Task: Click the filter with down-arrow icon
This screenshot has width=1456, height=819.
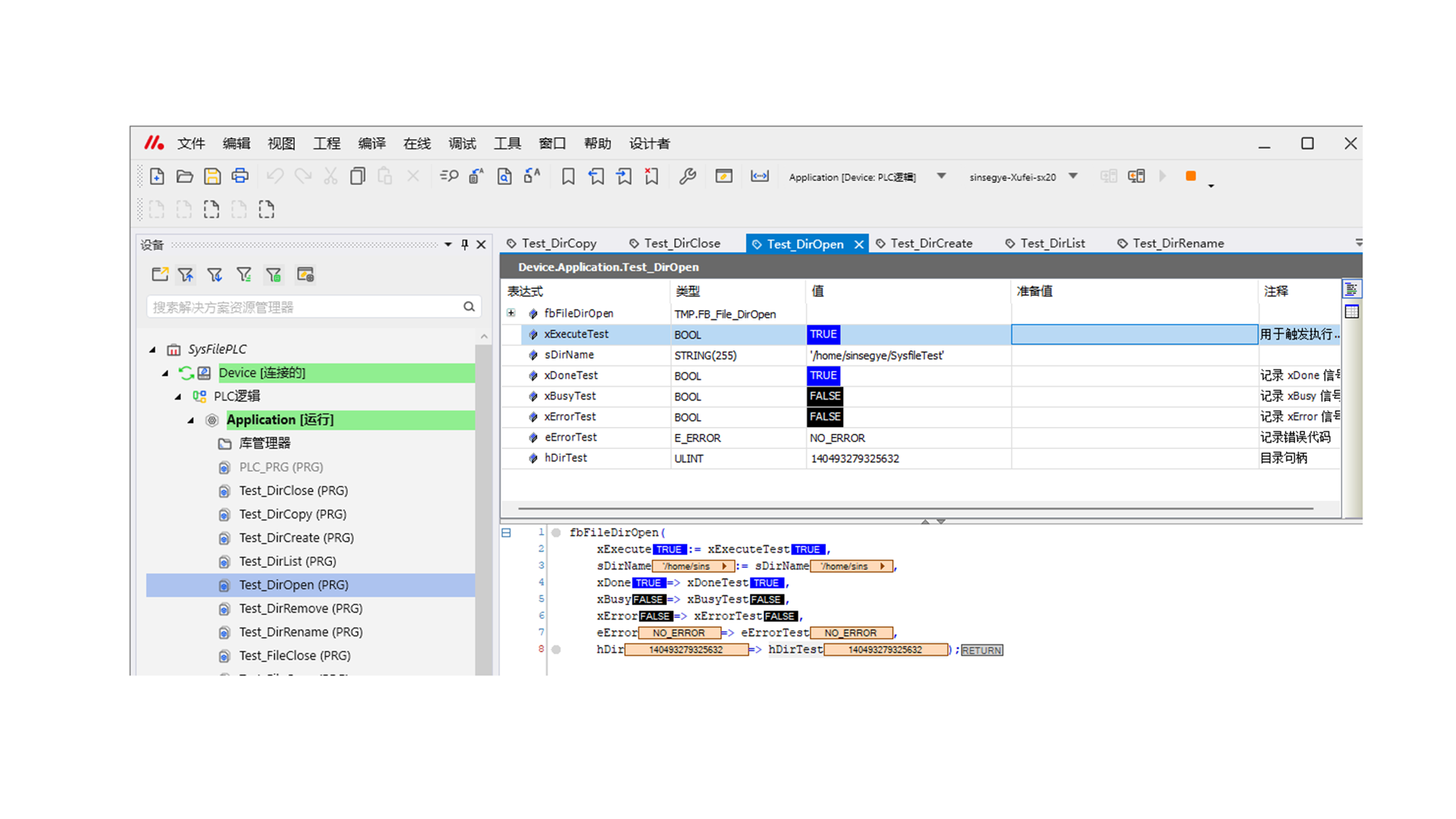Action: tap(215, 275)
